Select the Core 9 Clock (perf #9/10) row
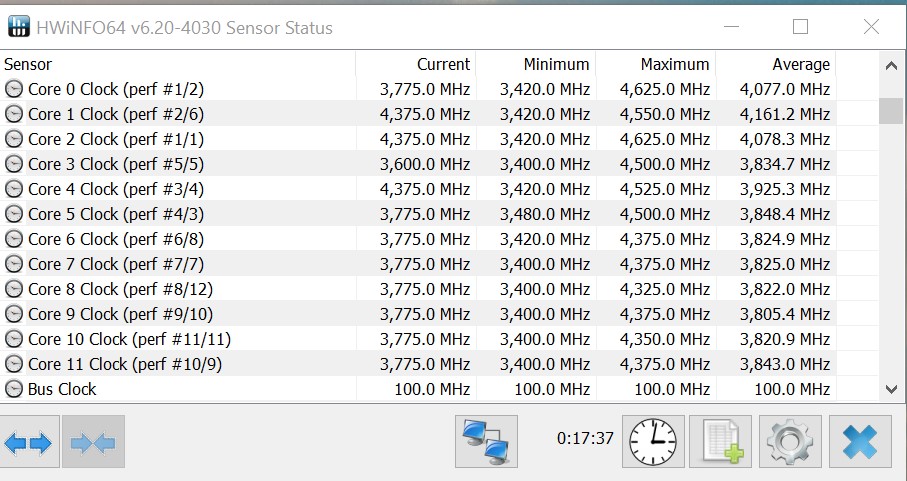 pos(418,314)
